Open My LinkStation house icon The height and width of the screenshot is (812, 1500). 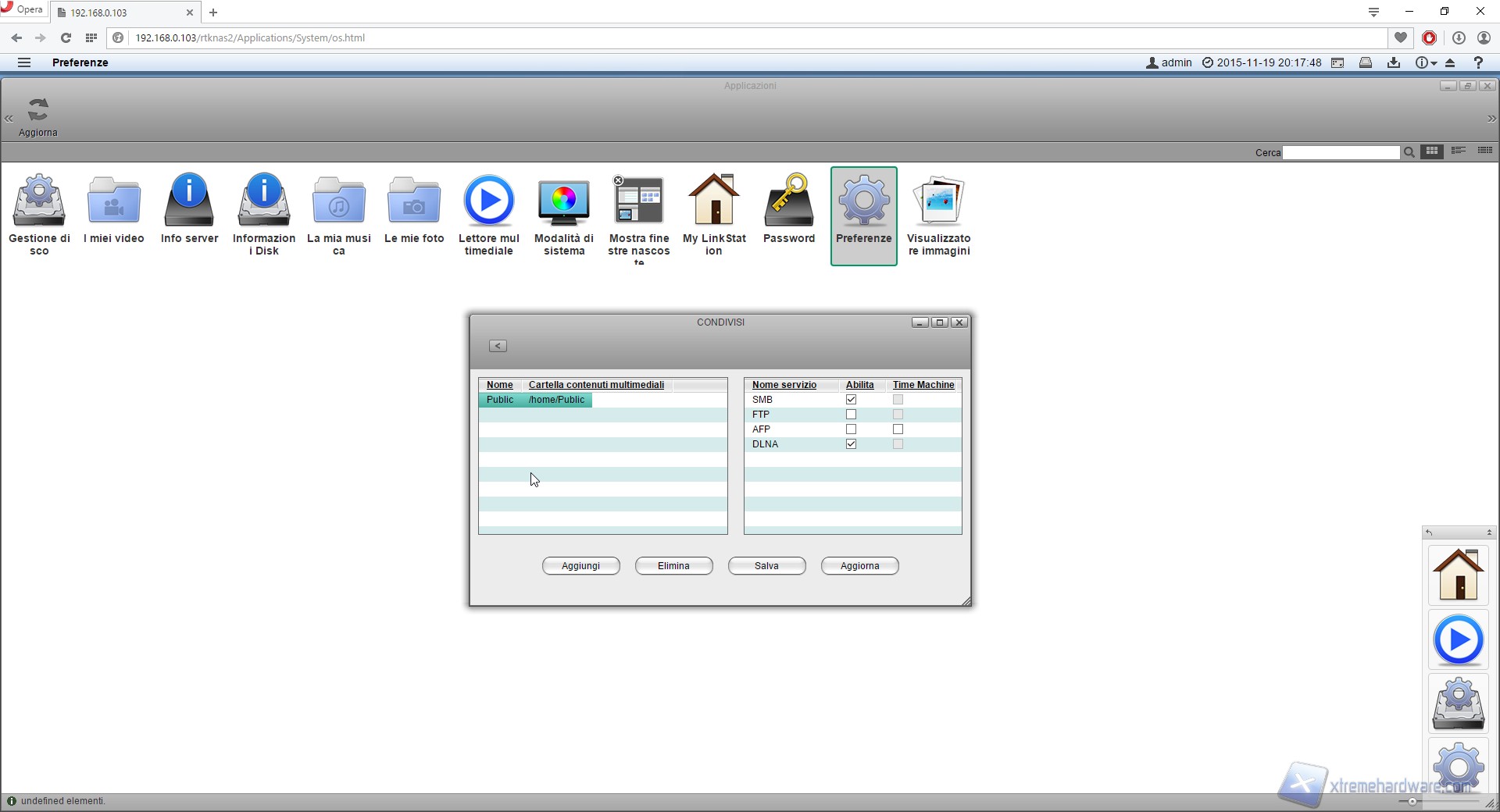tap(714, 201)
